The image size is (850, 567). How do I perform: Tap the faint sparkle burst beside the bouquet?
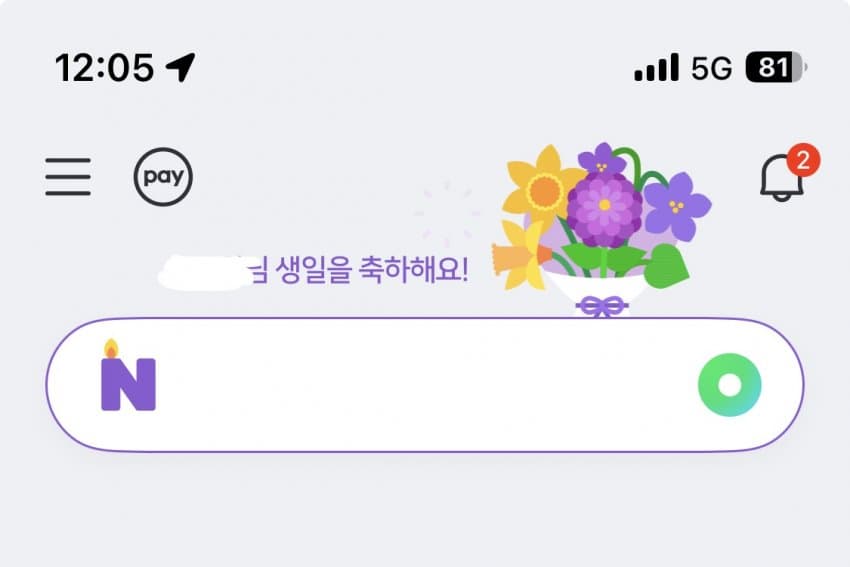[x=447, y=212]
